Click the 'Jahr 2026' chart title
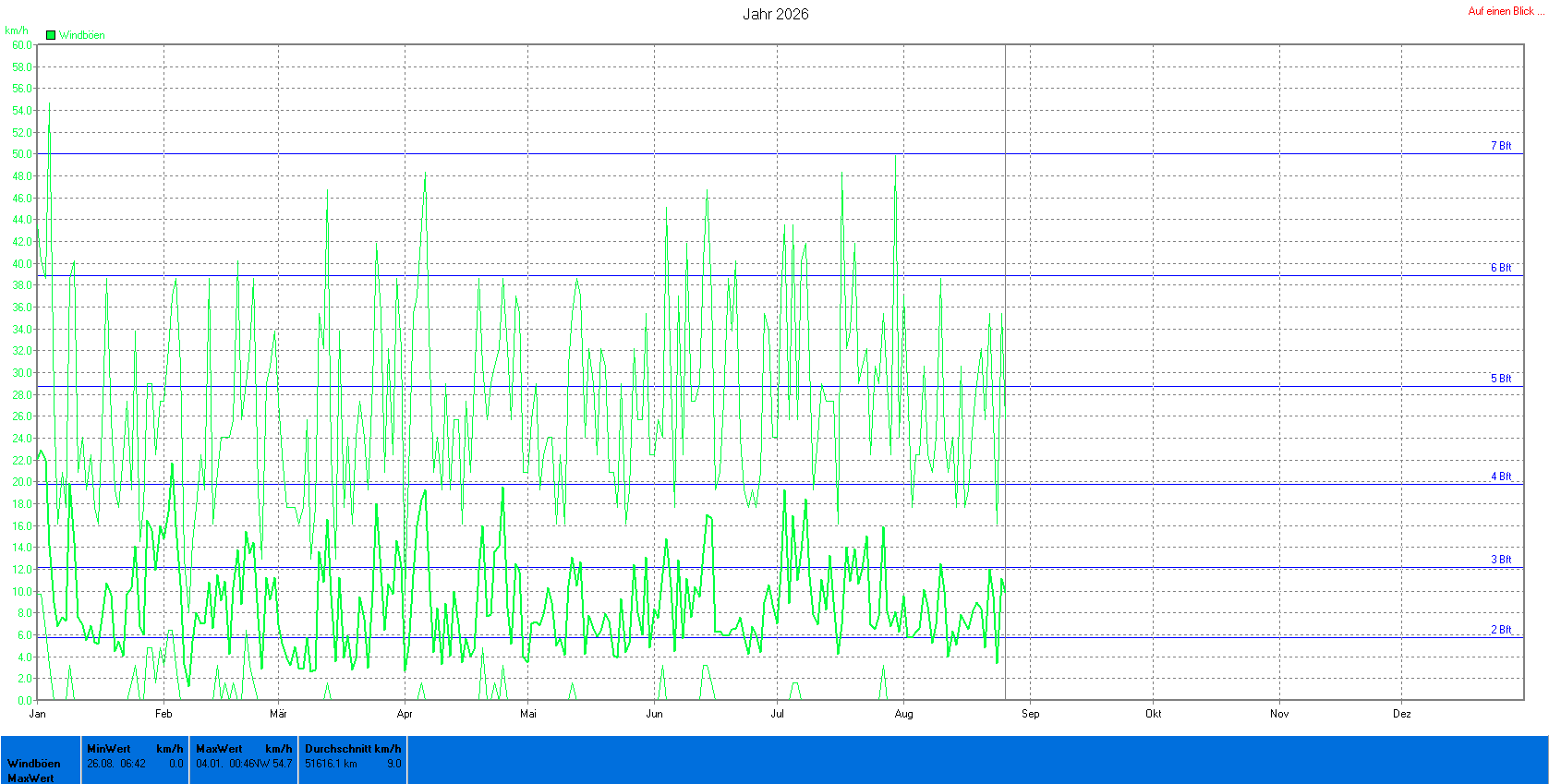This screenshot has width=1549, height=784. click(x=776, y=14)
